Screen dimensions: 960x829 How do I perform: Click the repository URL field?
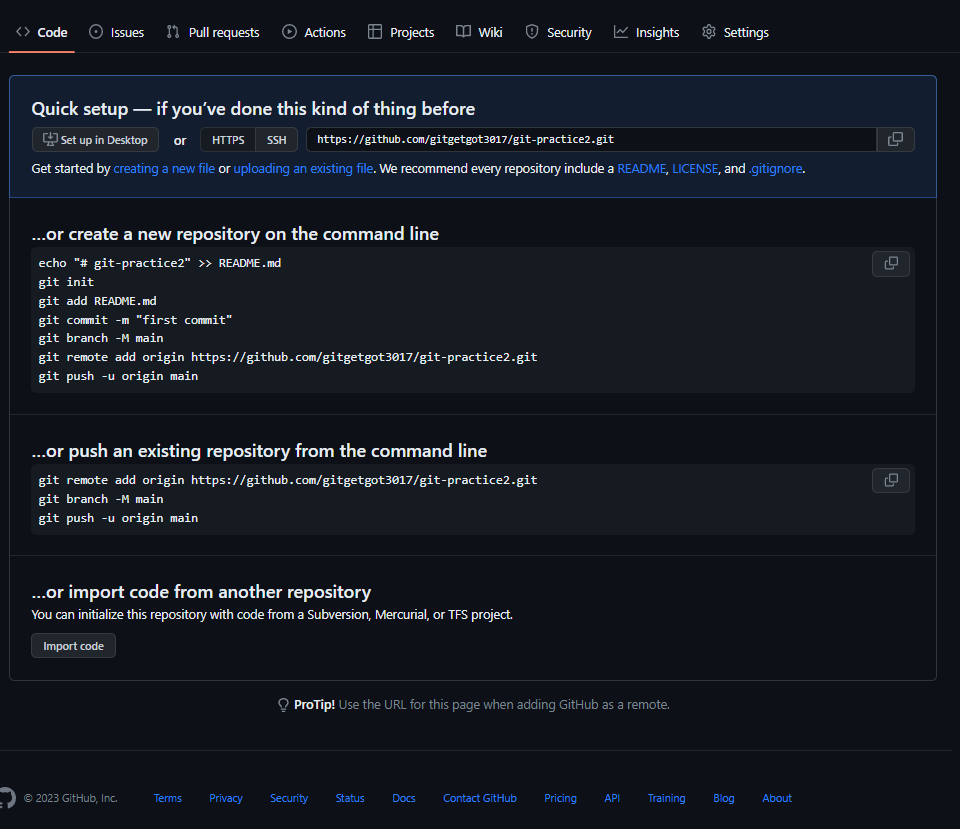pos(591,140)
